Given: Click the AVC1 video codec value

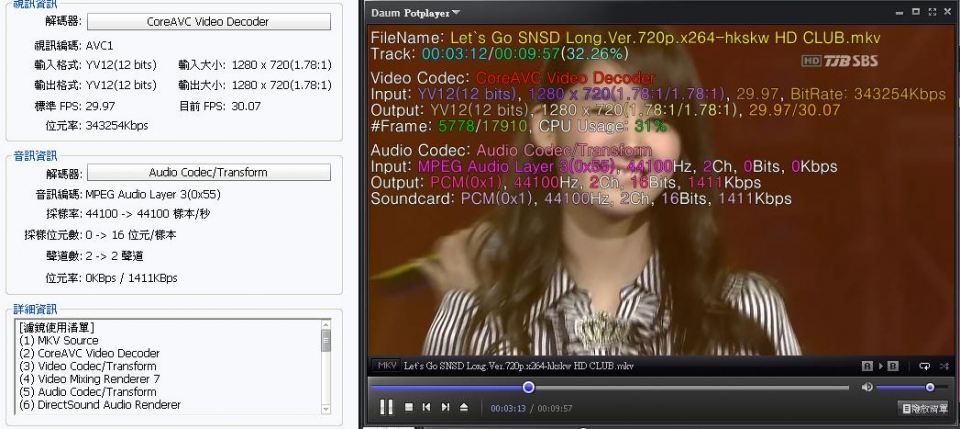Looking at the screenshot, I should coord(99,46).
